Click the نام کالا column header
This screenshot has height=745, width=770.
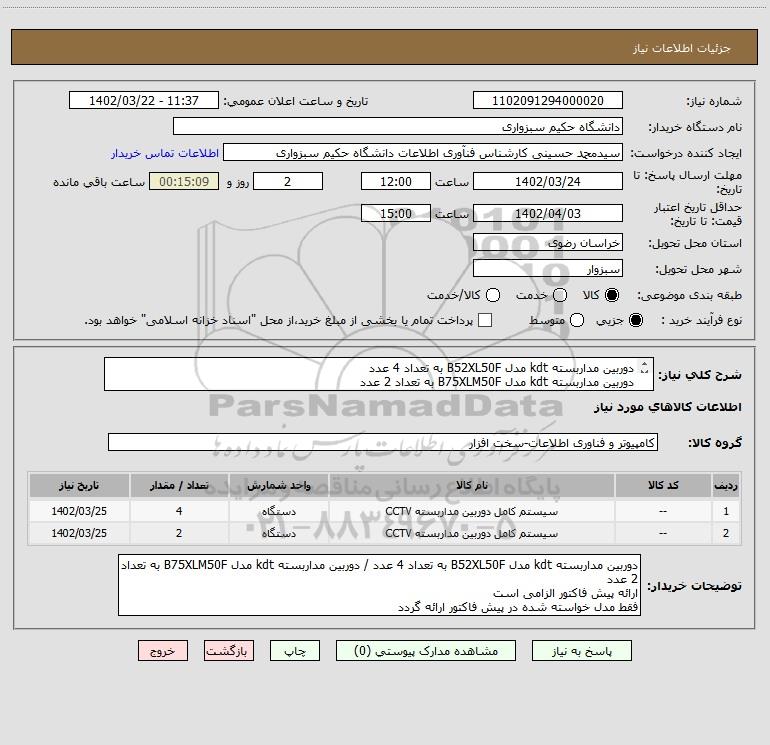471,486
